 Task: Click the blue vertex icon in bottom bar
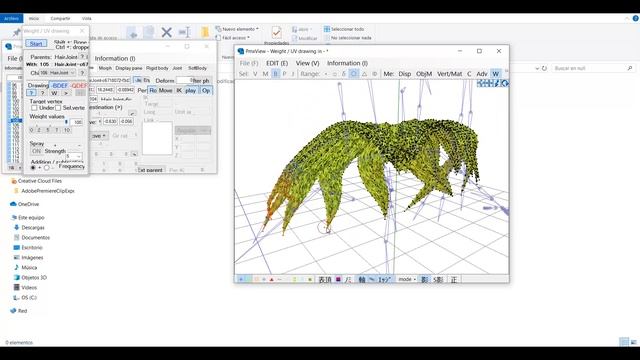click(241, 280)
